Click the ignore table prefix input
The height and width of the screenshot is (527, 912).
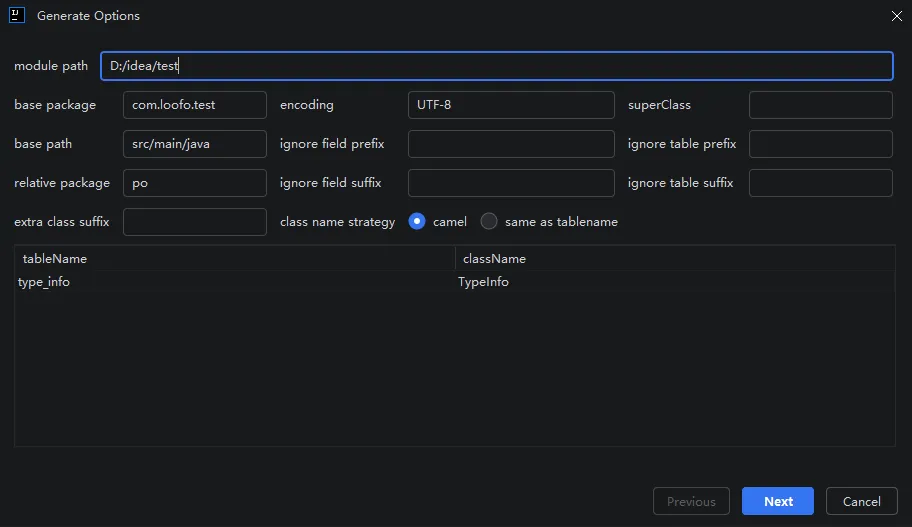click(x=820, y=144)
